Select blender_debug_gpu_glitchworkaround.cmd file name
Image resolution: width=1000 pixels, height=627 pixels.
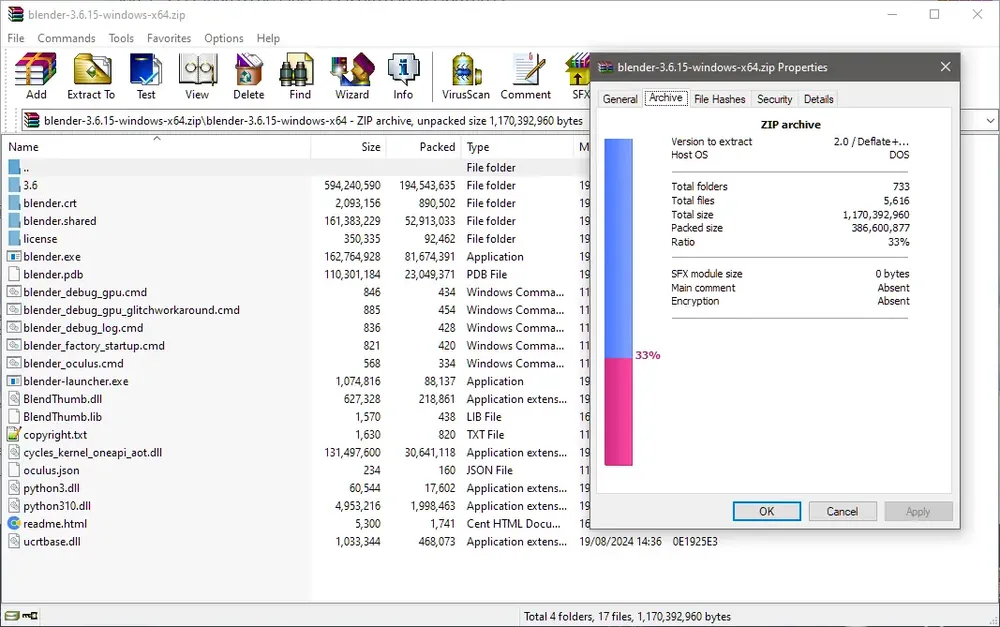pos(131,311)
